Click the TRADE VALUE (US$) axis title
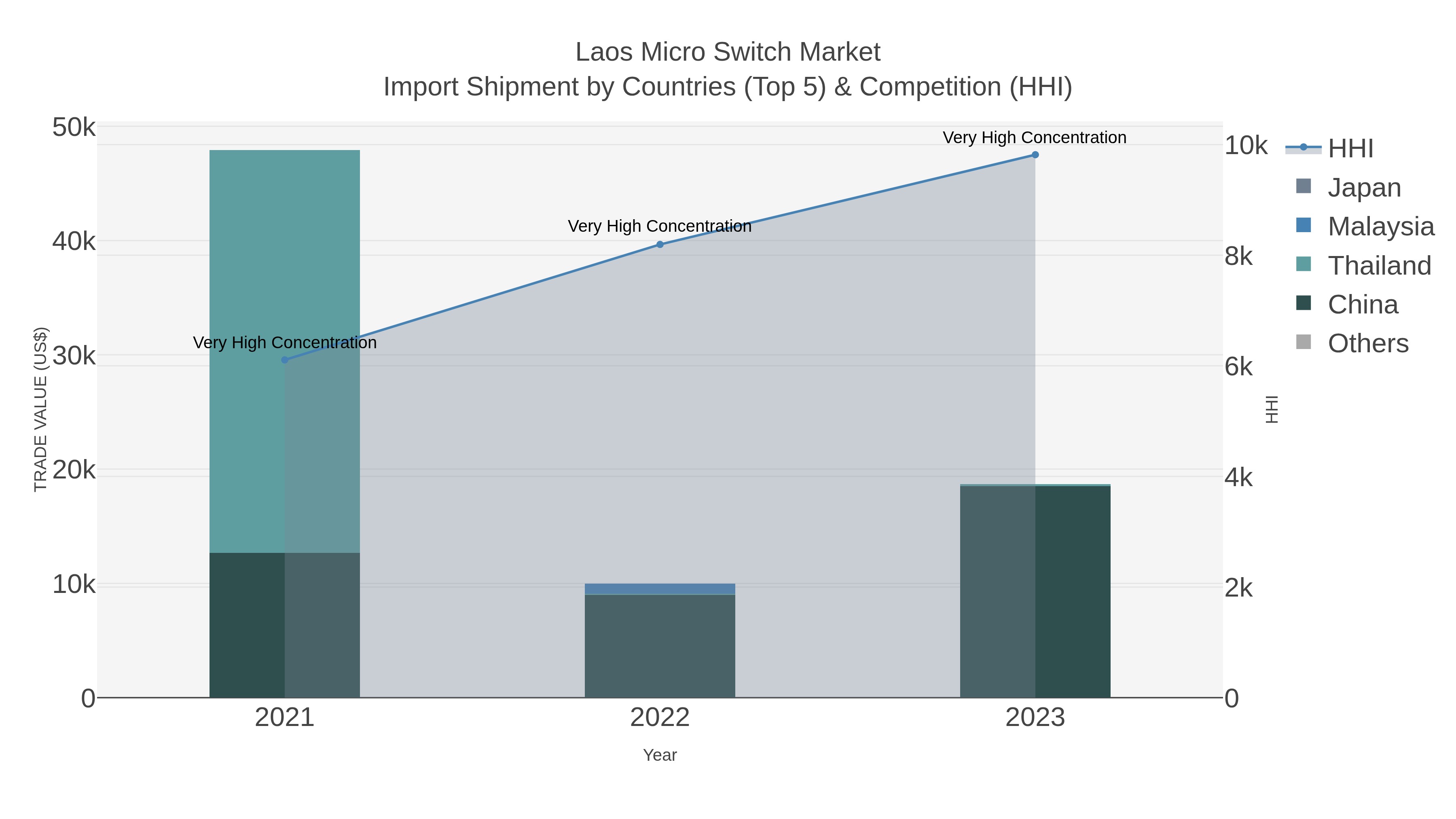 [41, 409]
